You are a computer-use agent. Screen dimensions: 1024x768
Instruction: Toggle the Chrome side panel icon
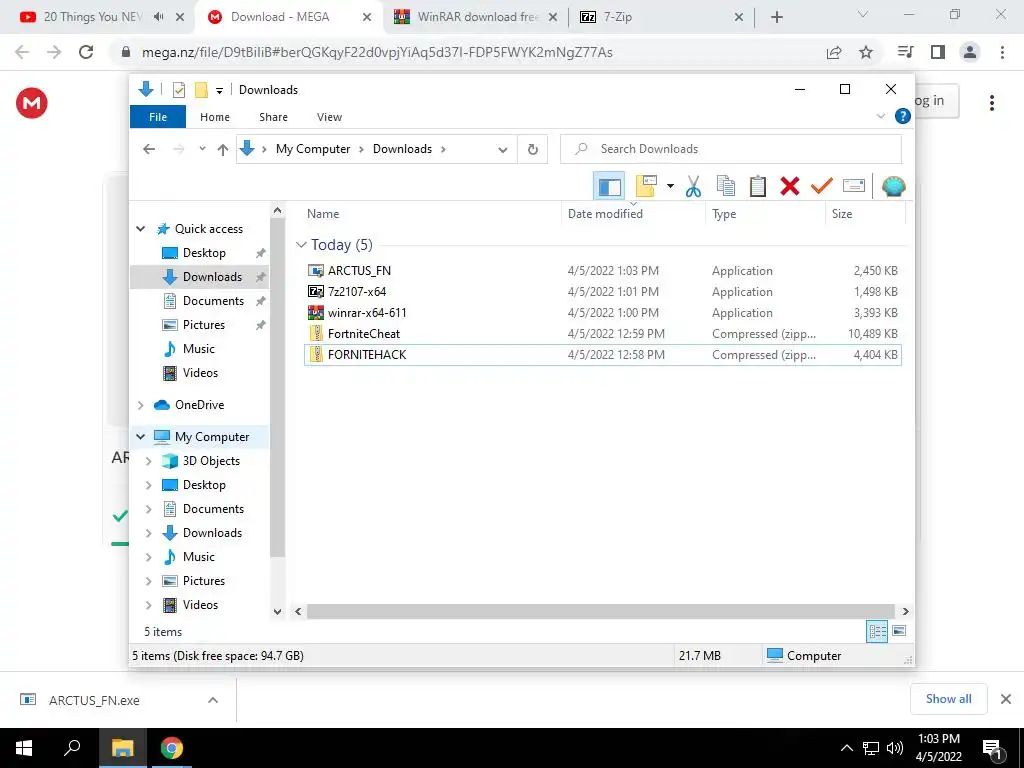tap(938, 52)
